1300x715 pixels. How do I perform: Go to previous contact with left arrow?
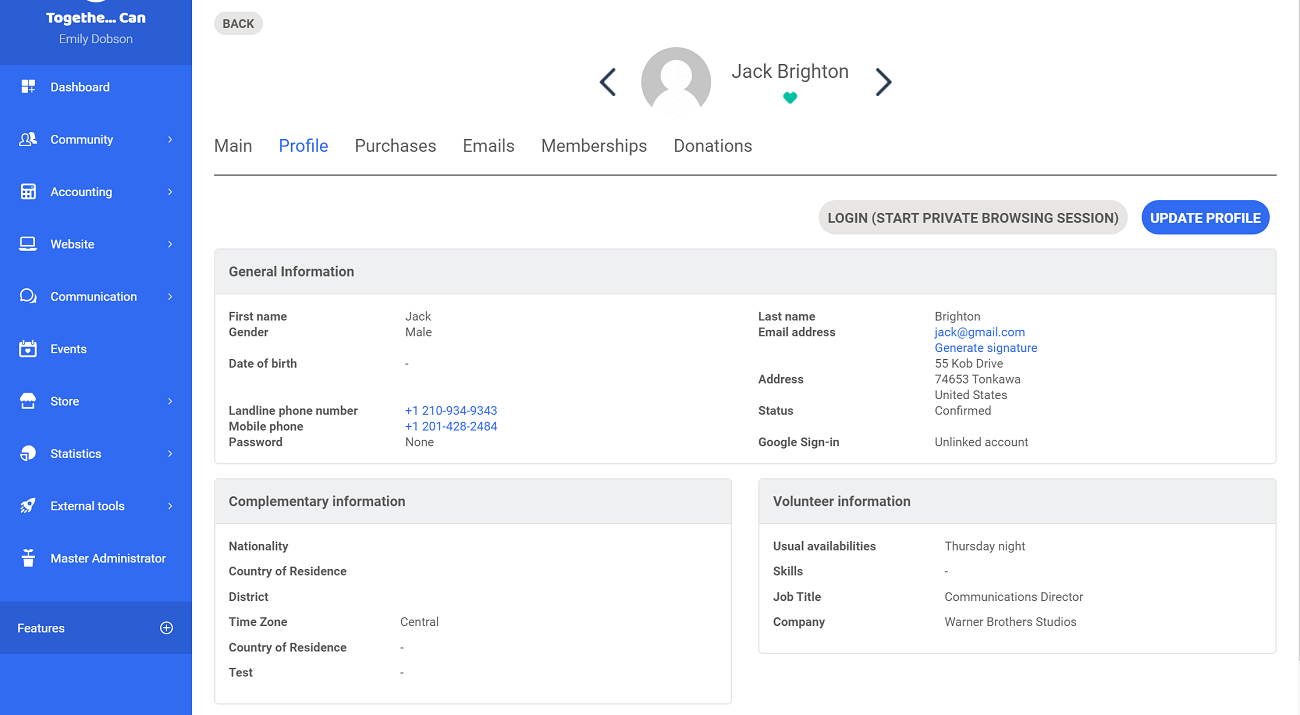pyautogui.click(x=608, y=82)
